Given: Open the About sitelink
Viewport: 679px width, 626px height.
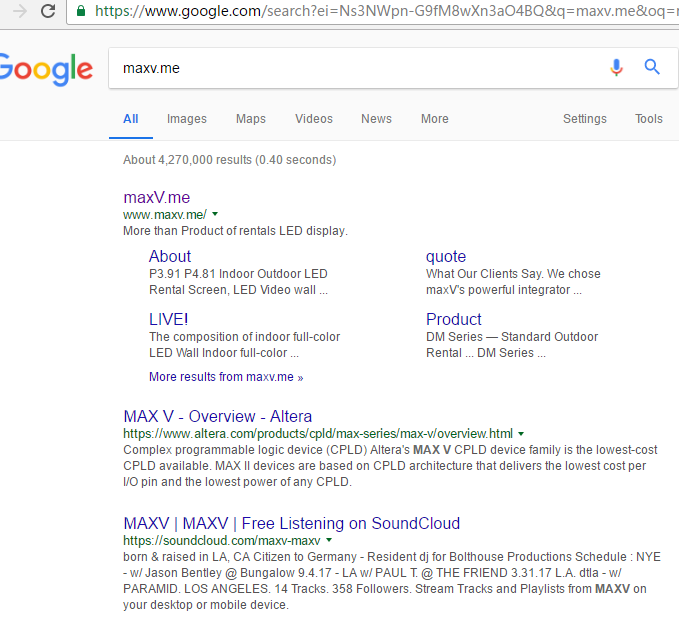Looking at the screenshot, I should click(170, 256).
